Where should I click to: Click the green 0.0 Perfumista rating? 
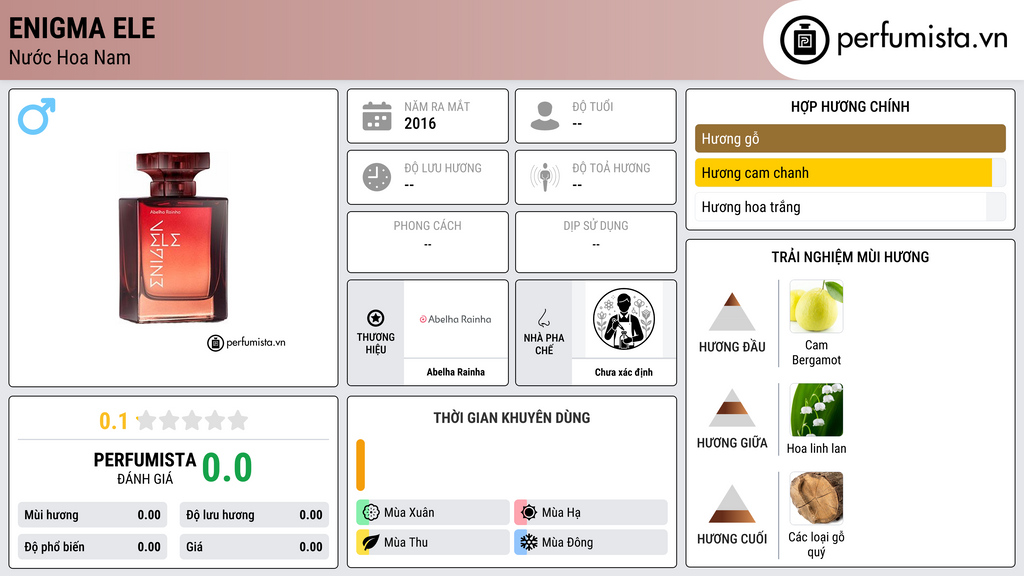[x=227, y=468]
